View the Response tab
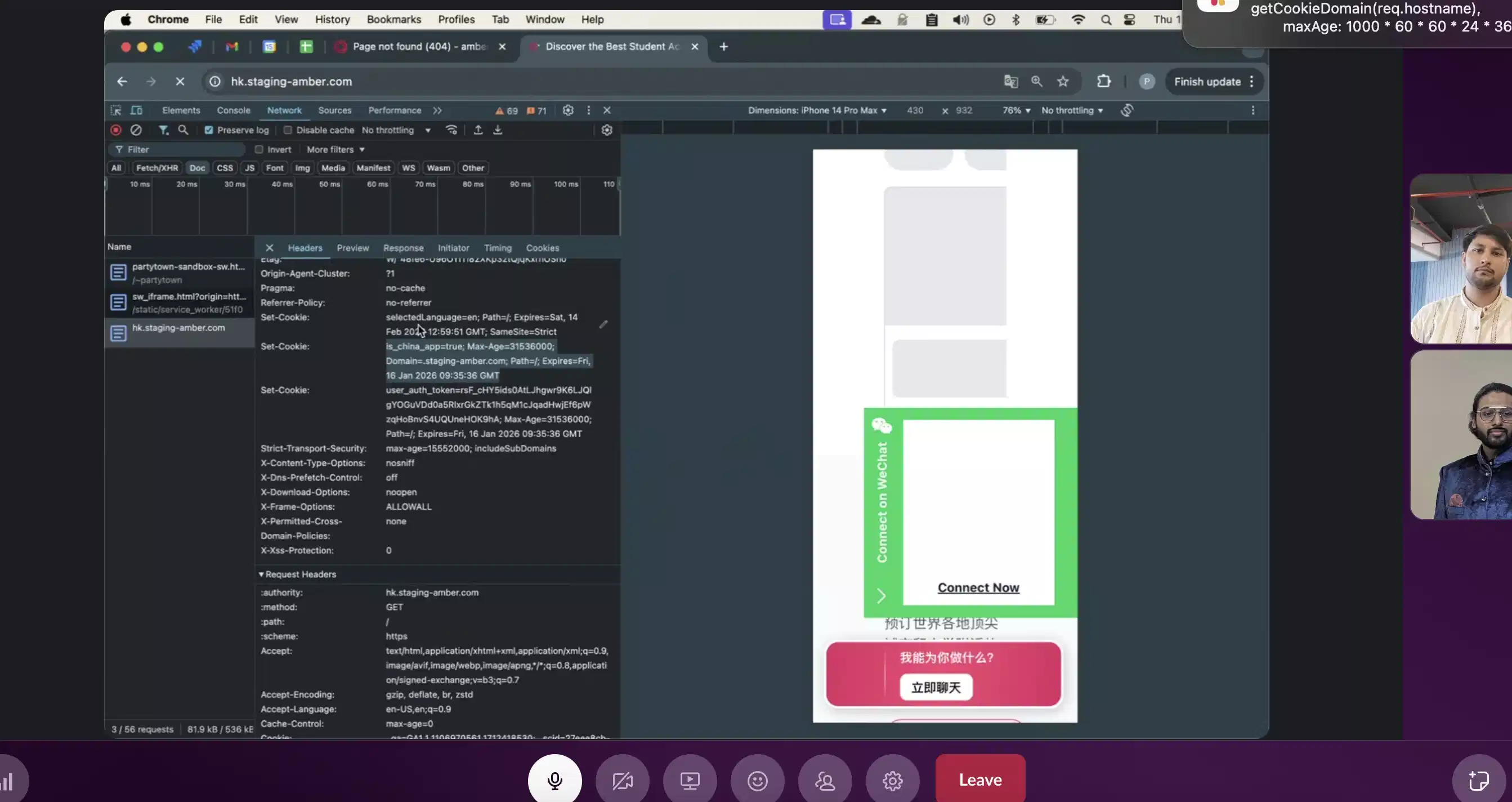The height and width of the screenshot is (802, 1512). point(403,248)
